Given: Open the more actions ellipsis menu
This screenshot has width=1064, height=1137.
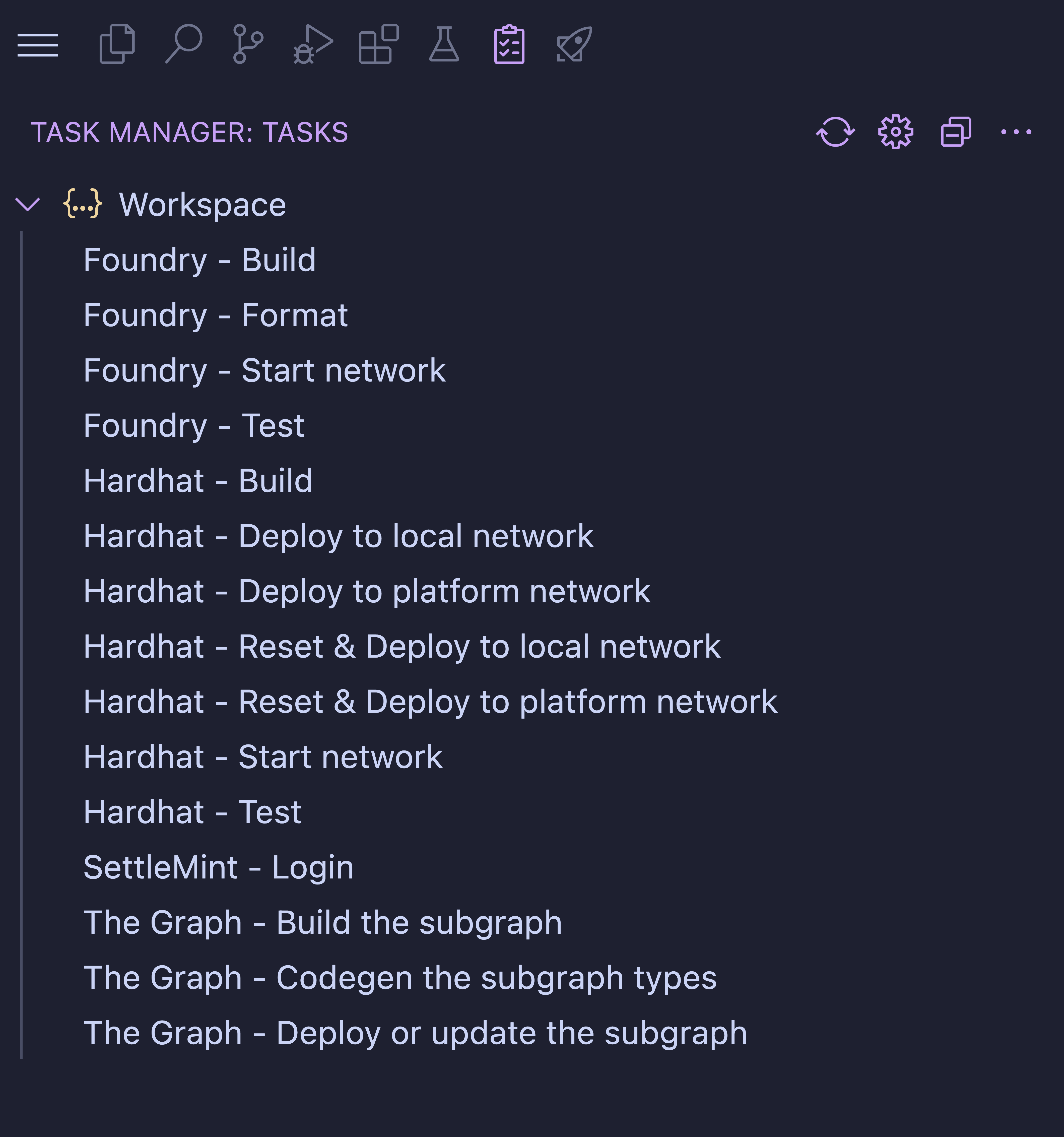Looking at the screenshot, I should tap(1016, 132).
